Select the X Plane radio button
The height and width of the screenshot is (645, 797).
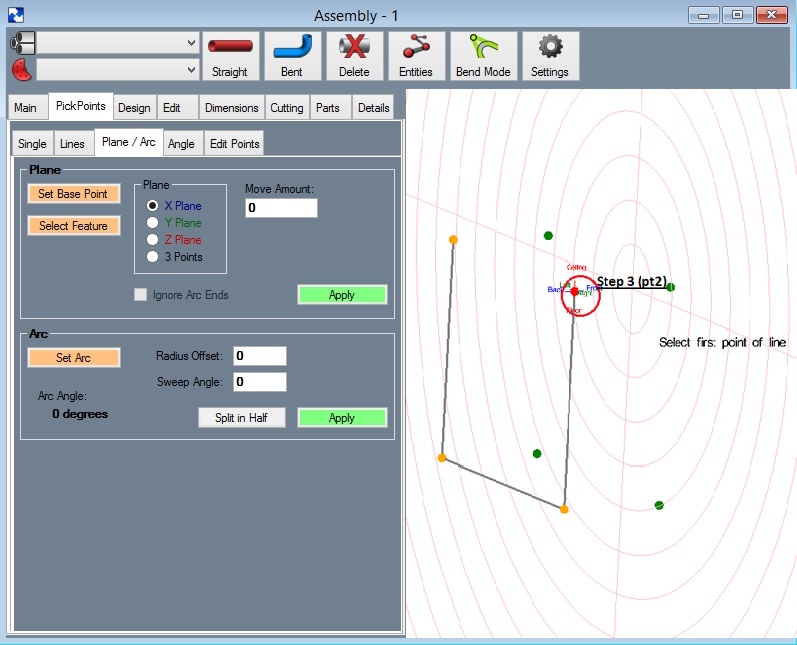click(x=153, y=206)
